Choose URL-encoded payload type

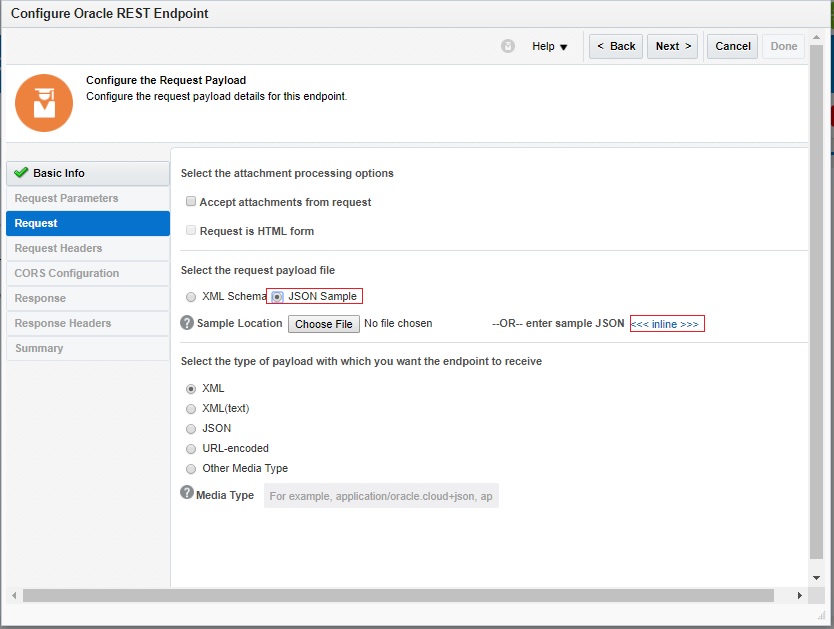pos(191,449)
